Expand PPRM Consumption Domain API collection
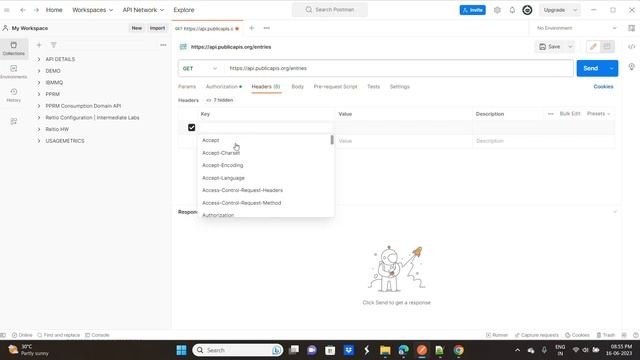Screen dimensions: 640x360 39,106
